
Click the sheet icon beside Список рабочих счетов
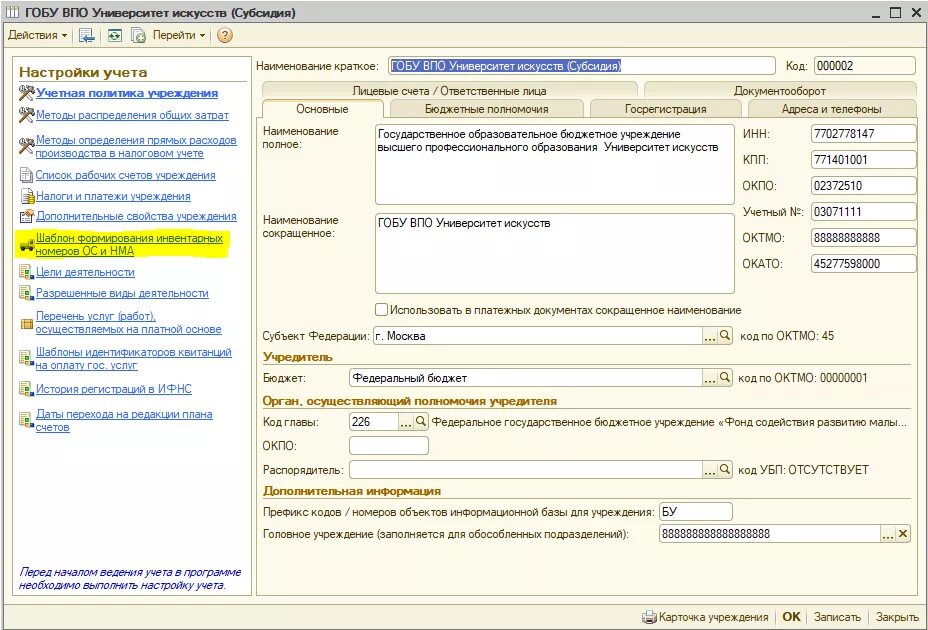click(26, 175)
